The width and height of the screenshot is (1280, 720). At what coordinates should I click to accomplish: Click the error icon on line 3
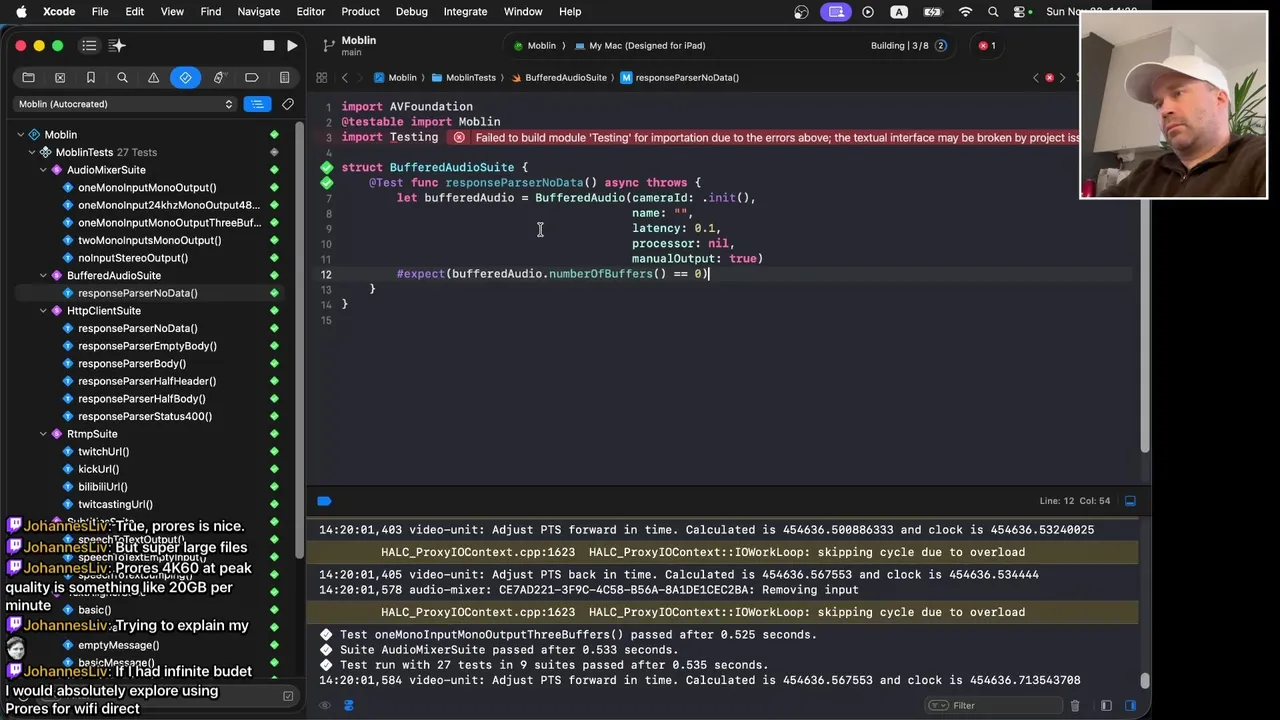coord(459,138)
